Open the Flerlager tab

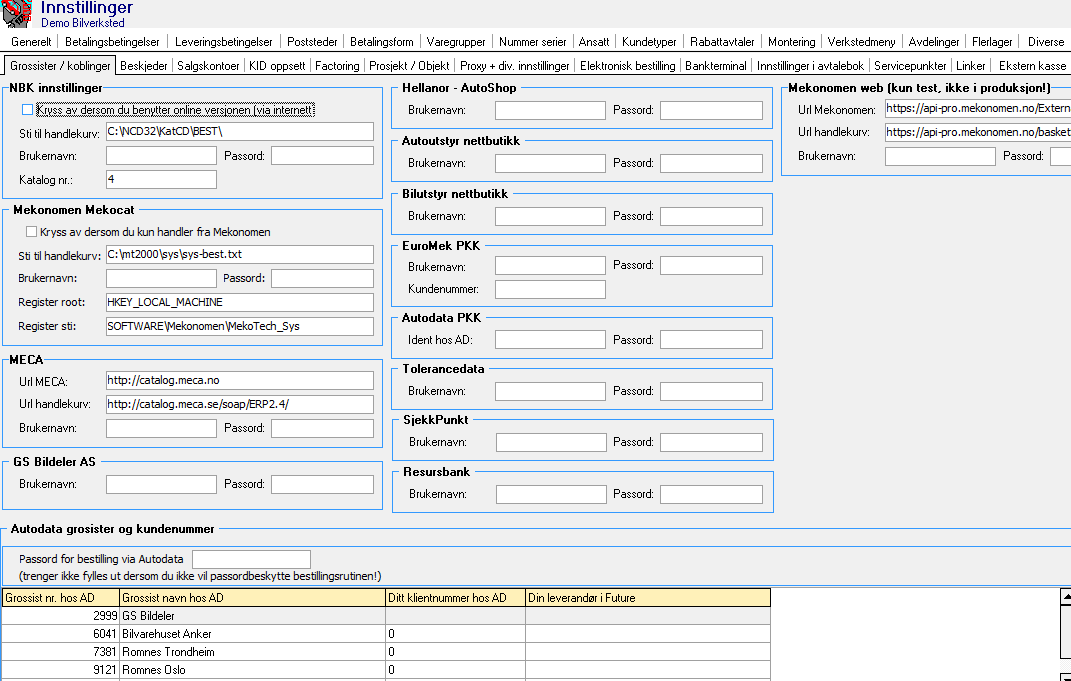(x=992, y=42)
